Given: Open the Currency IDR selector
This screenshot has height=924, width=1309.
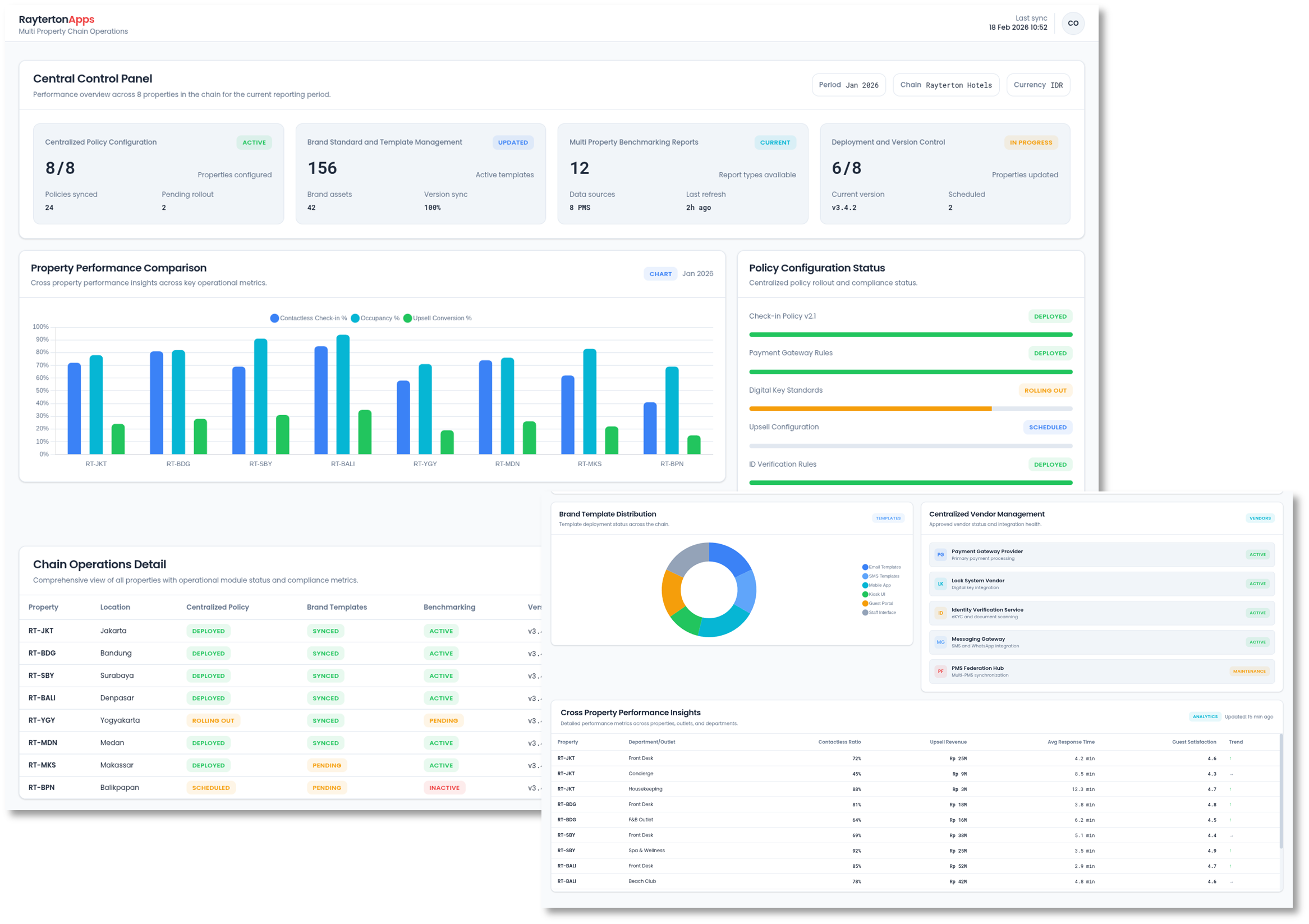Looking at the screenshot, I should tap(1037, 84).
